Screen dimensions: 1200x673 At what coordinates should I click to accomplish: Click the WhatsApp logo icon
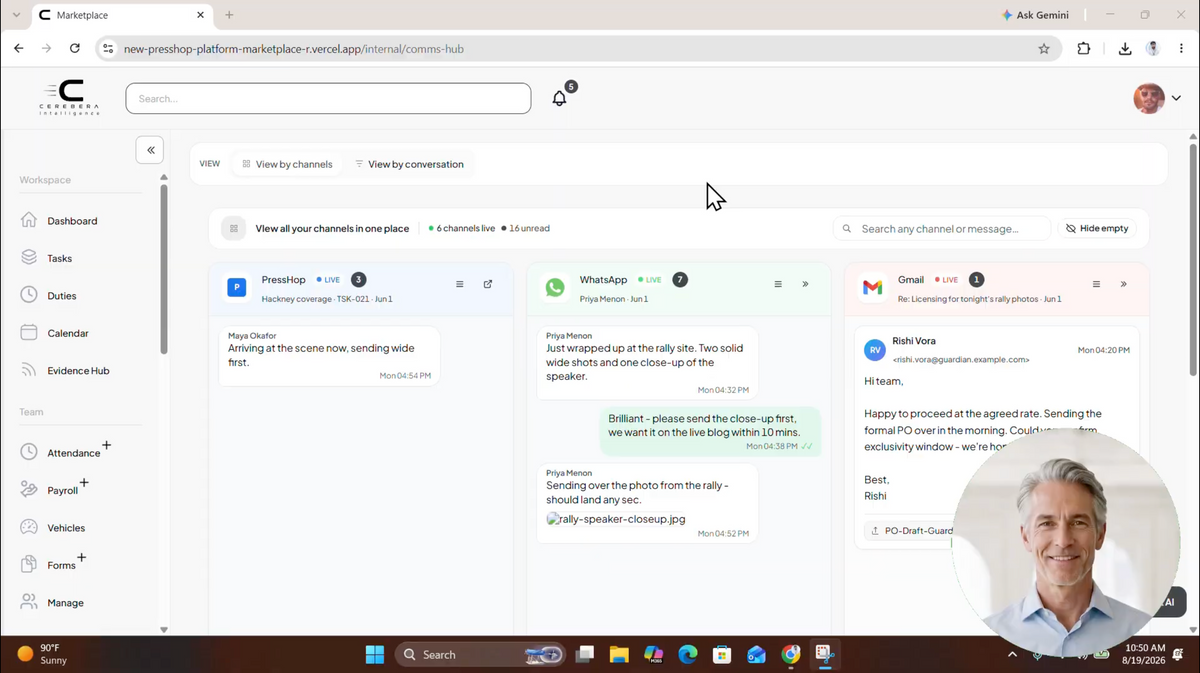pyautogui.click(x=555, y=287)
